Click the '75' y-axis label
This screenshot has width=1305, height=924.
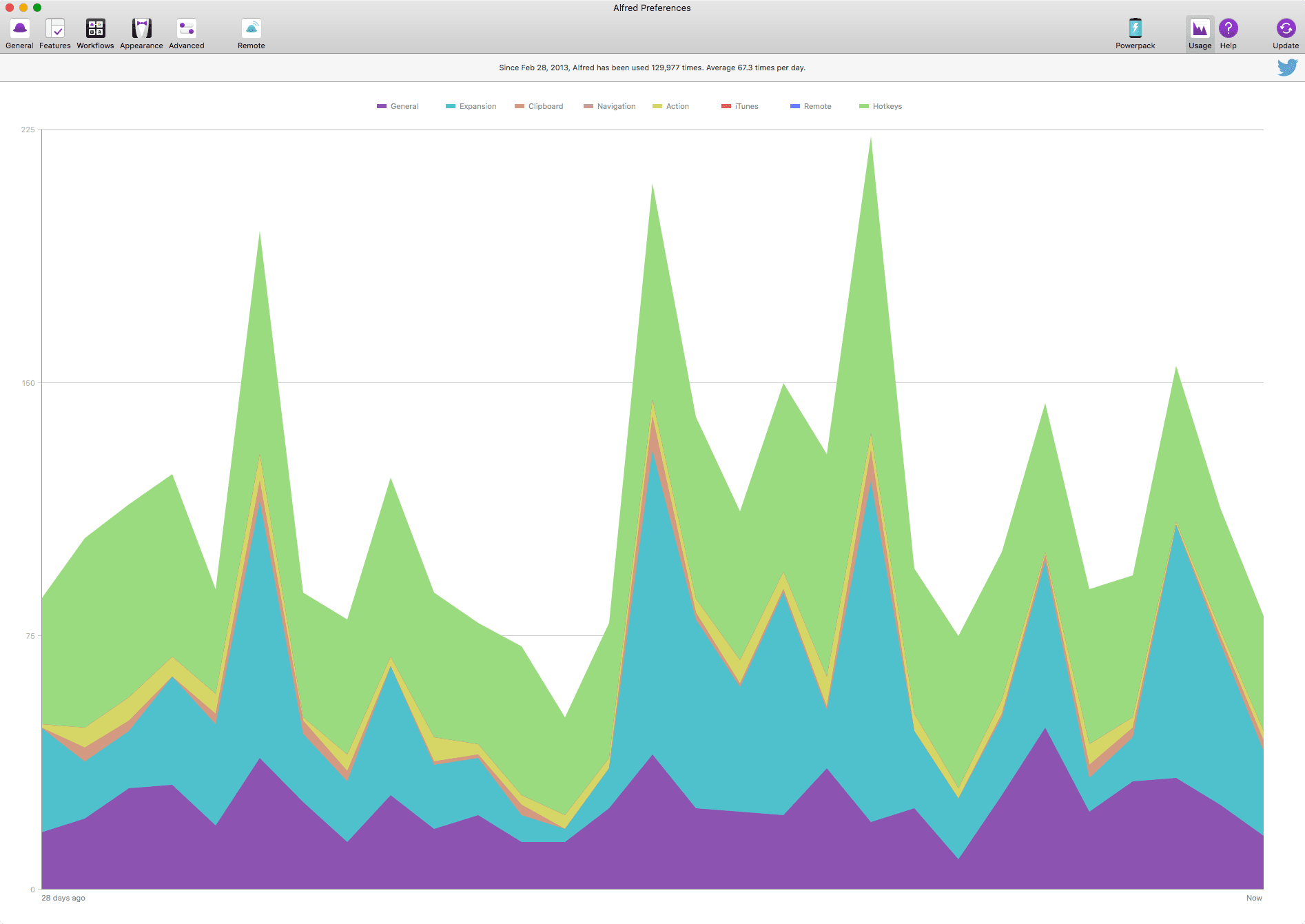30,636
